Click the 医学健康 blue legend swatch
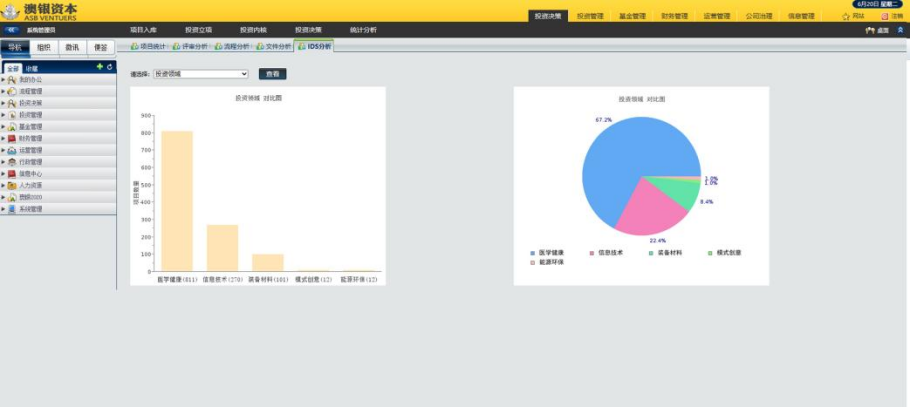 (533, 252)
